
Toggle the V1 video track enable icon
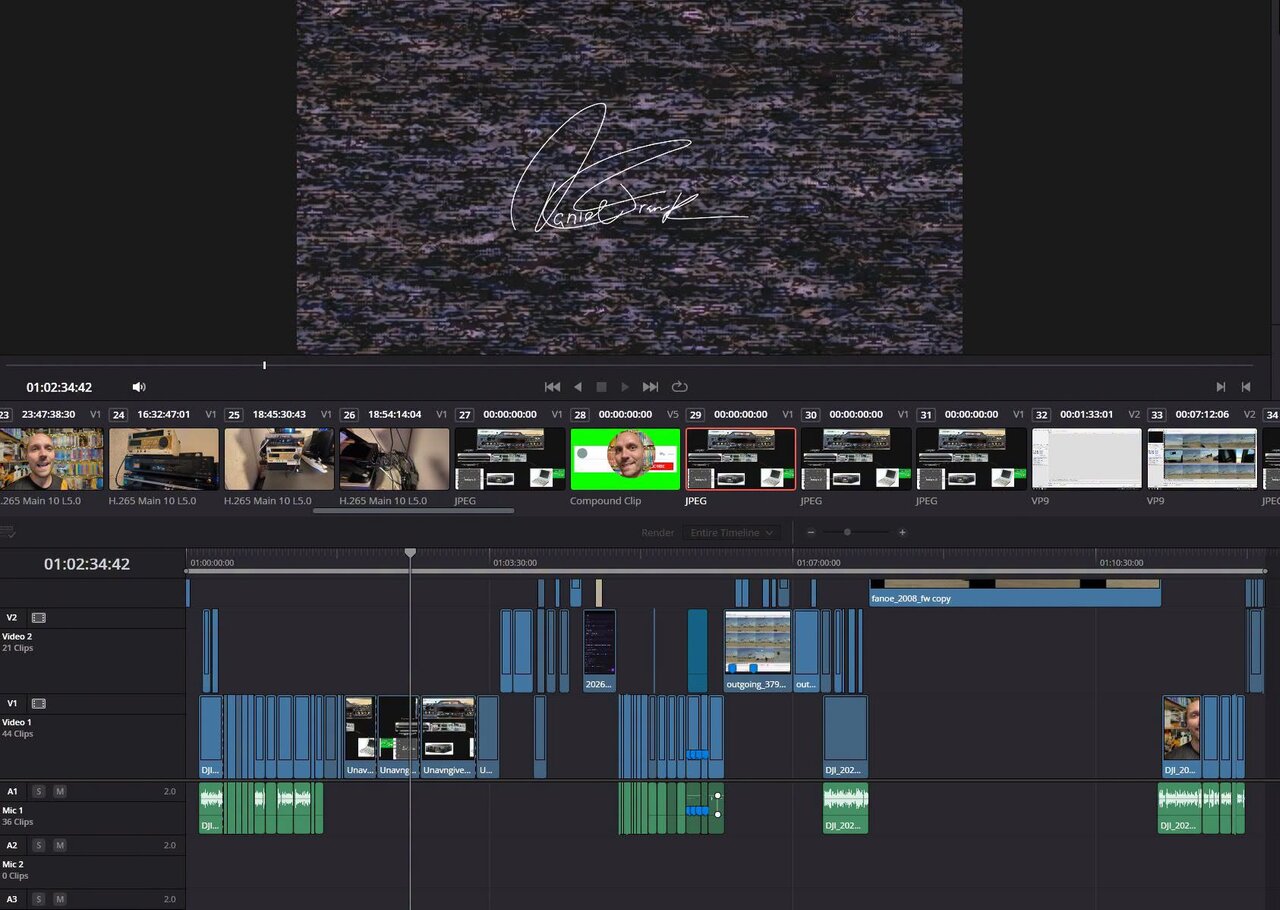tap(39, 704)
